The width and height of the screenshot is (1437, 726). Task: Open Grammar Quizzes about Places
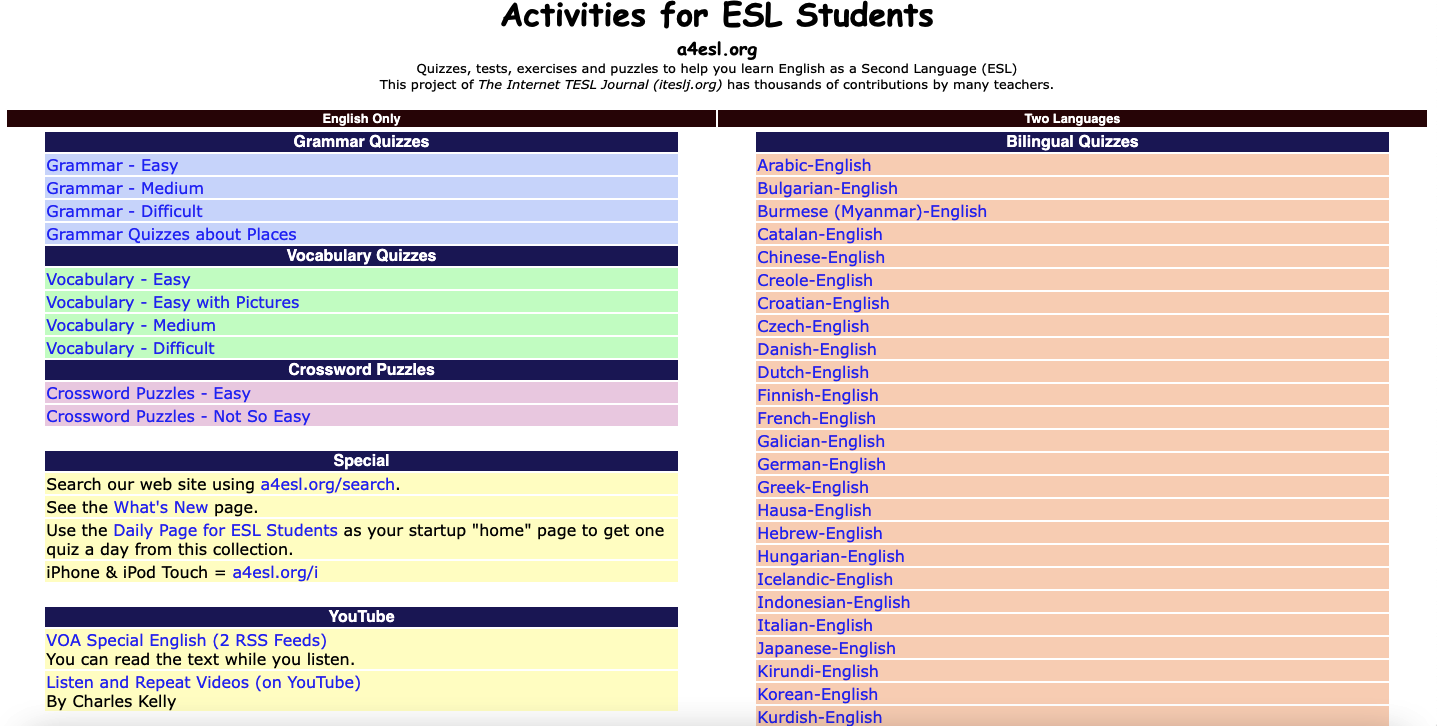point(171,235)
